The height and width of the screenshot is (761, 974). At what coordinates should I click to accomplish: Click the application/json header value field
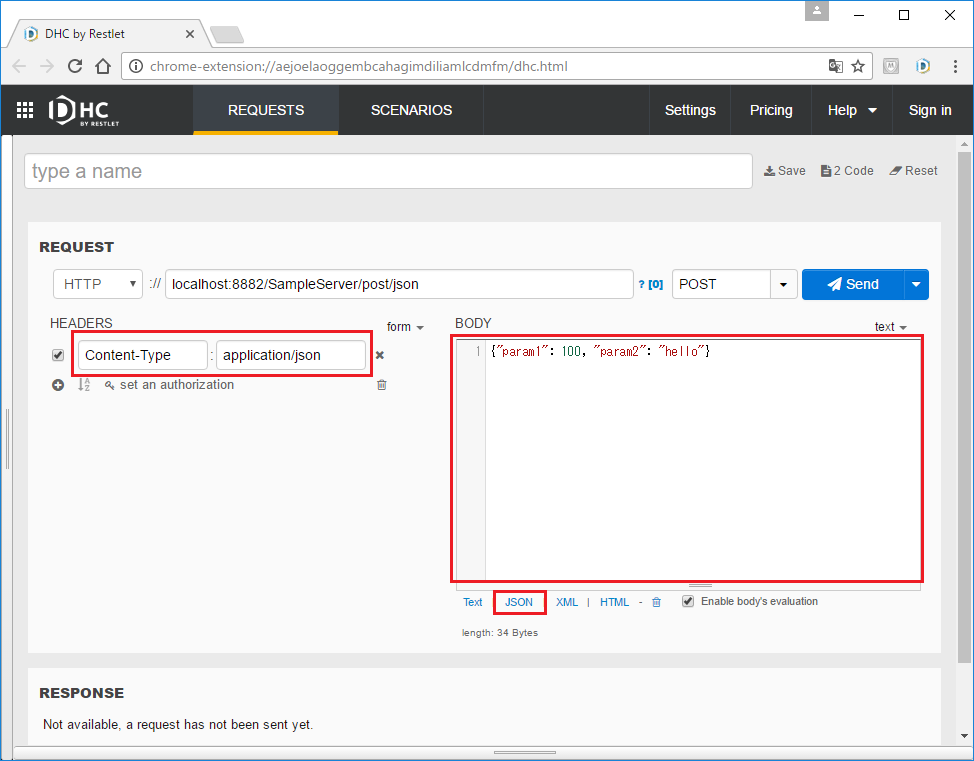tap(291, 355)
